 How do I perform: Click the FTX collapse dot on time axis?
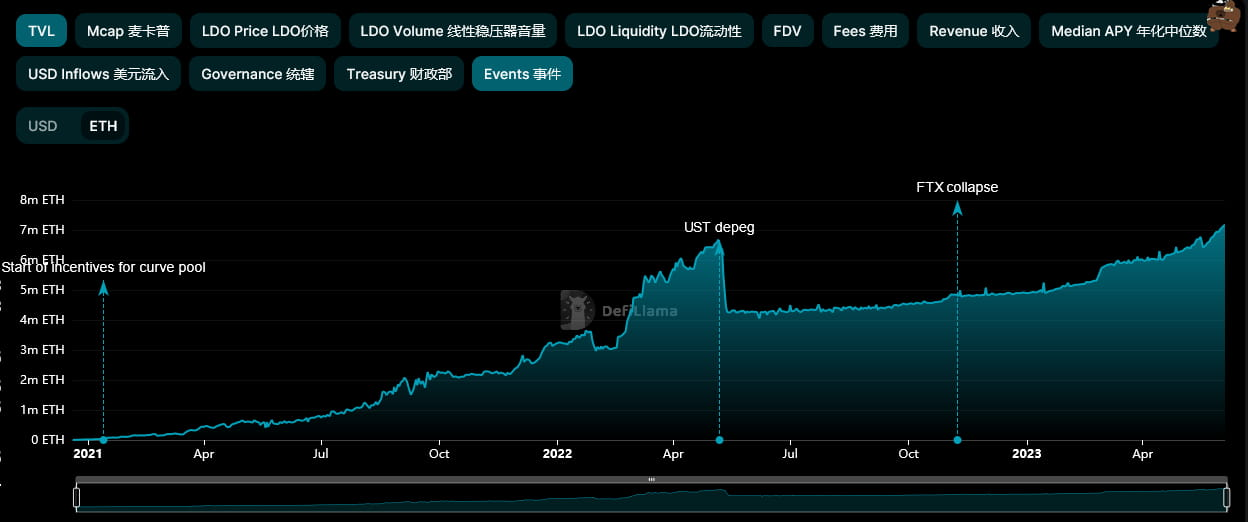coord(957,440)
